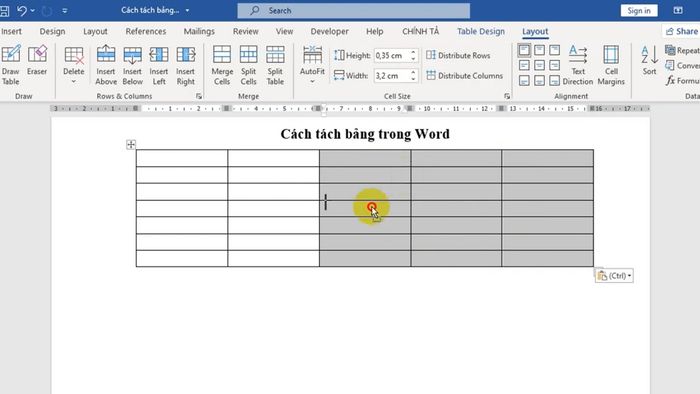Insert a column to the left
The height and width of the screenshot is (394, 700).
(x=159, y=65)
